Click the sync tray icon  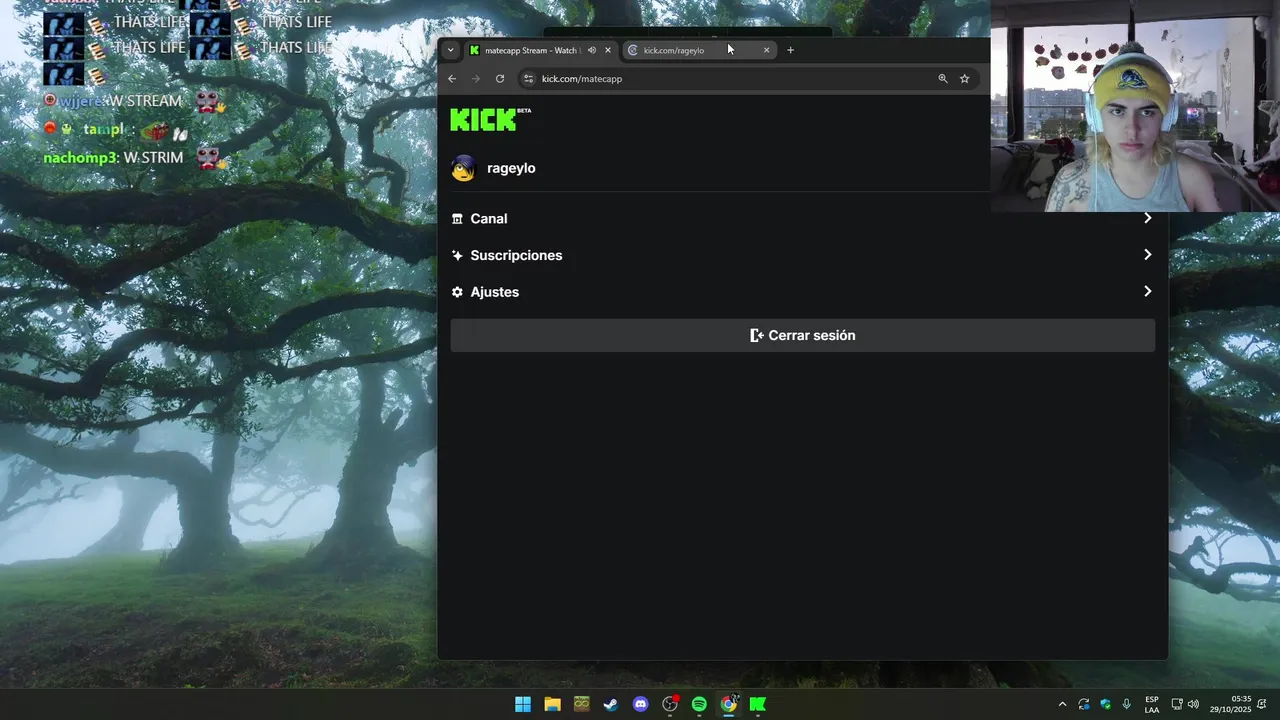point(1084,704)
